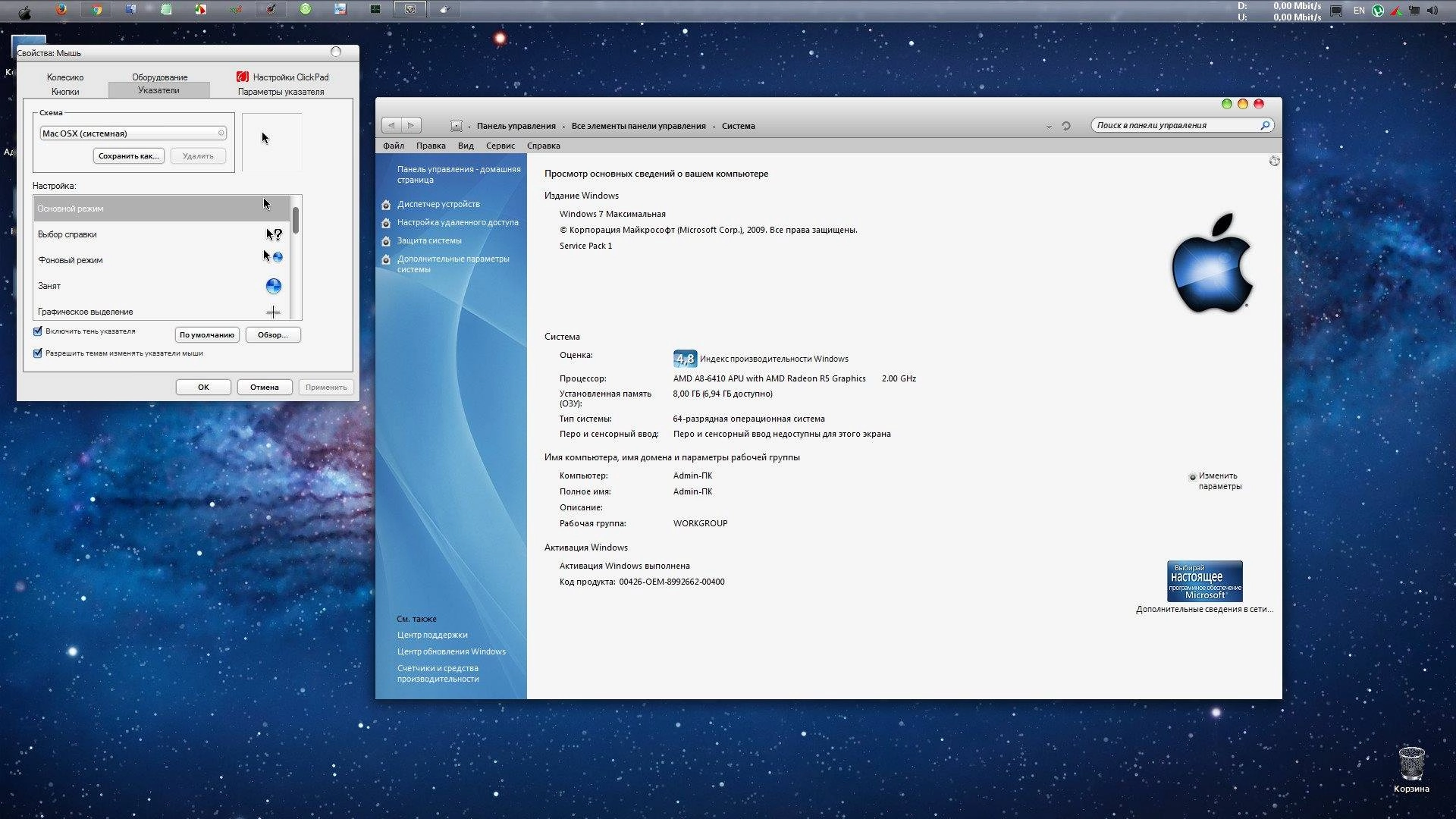
Task: Select Фоновый режим pointer row
Action: tap(162, 260)
